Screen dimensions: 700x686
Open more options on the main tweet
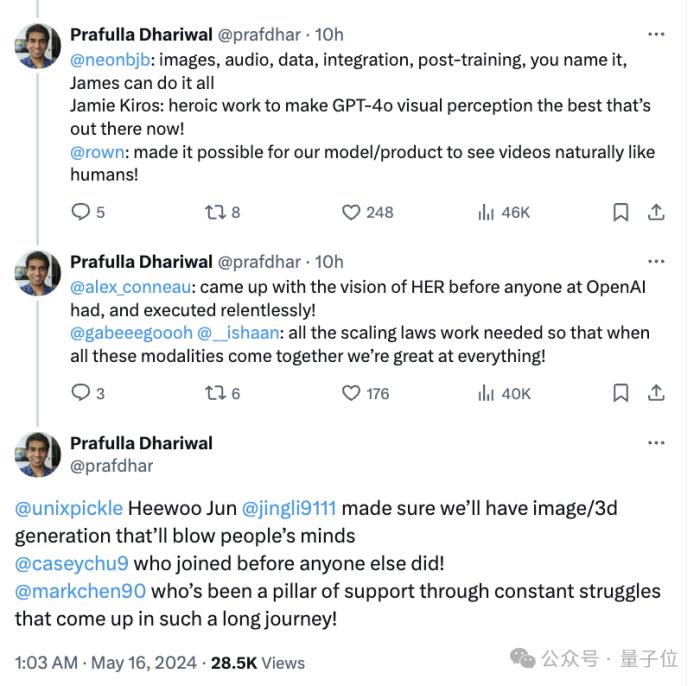(x=656, y=443)
